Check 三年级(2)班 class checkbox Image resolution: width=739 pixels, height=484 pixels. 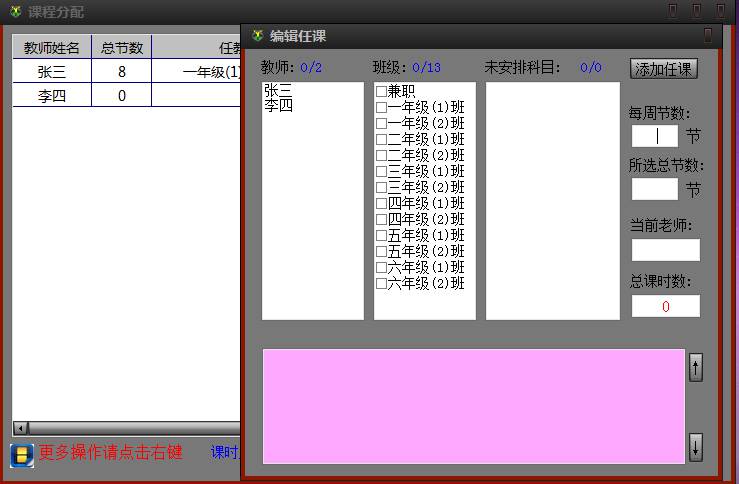pyautogui.click(x=381, y=188)
